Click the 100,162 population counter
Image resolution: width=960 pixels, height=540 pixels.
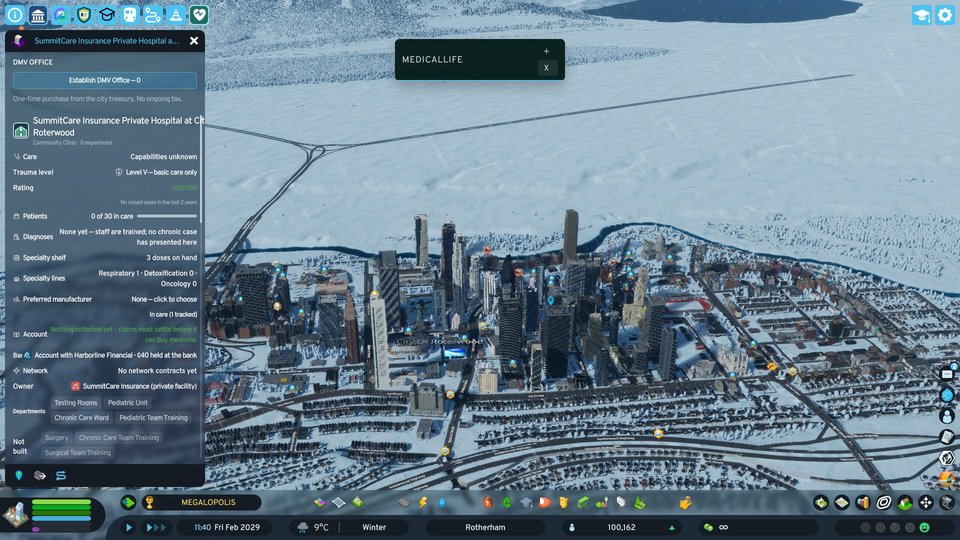tap(621, 527)
